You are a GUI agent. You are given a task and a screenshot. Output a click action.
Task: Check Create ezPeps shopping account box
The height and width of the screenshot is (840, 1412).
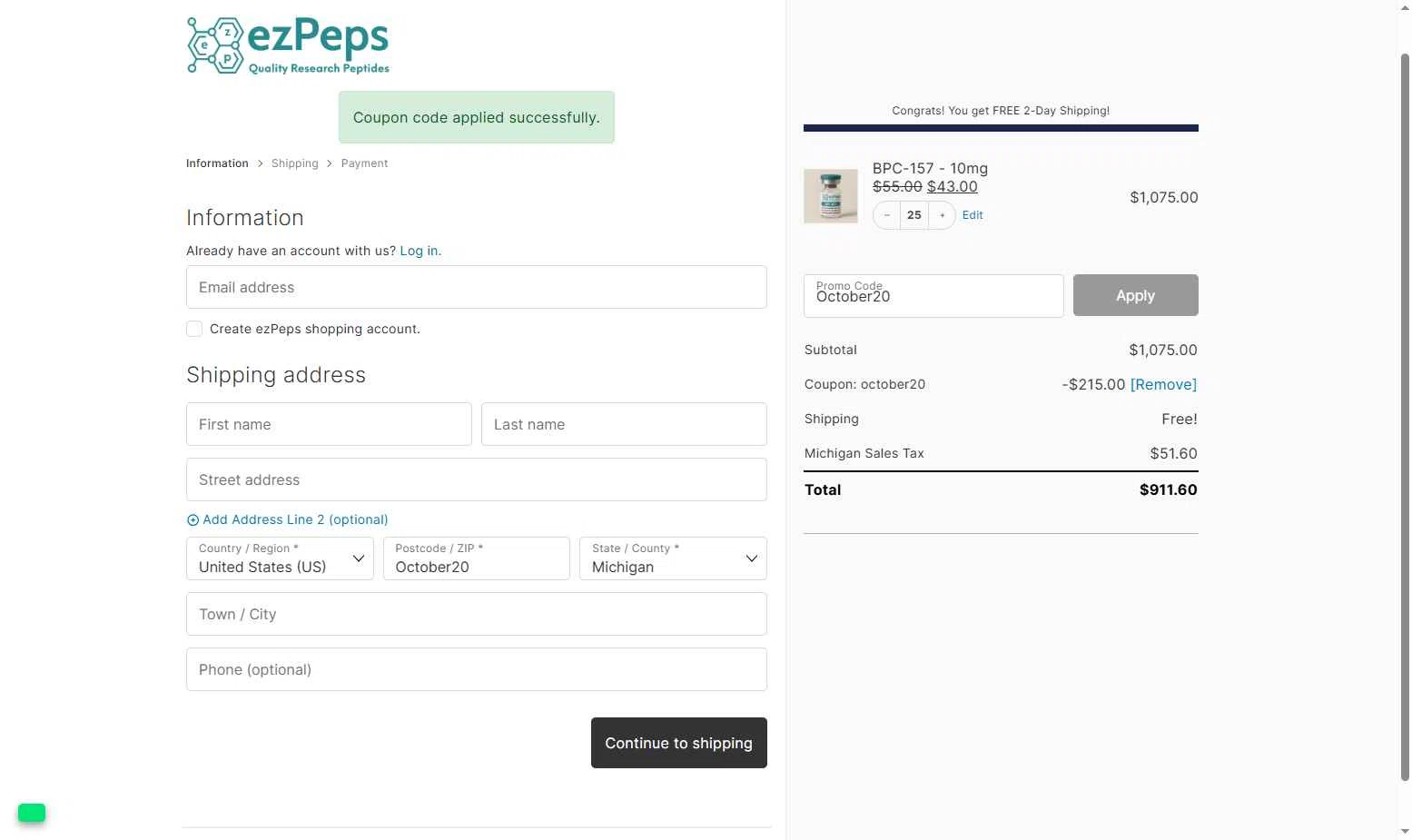(194, 329)
